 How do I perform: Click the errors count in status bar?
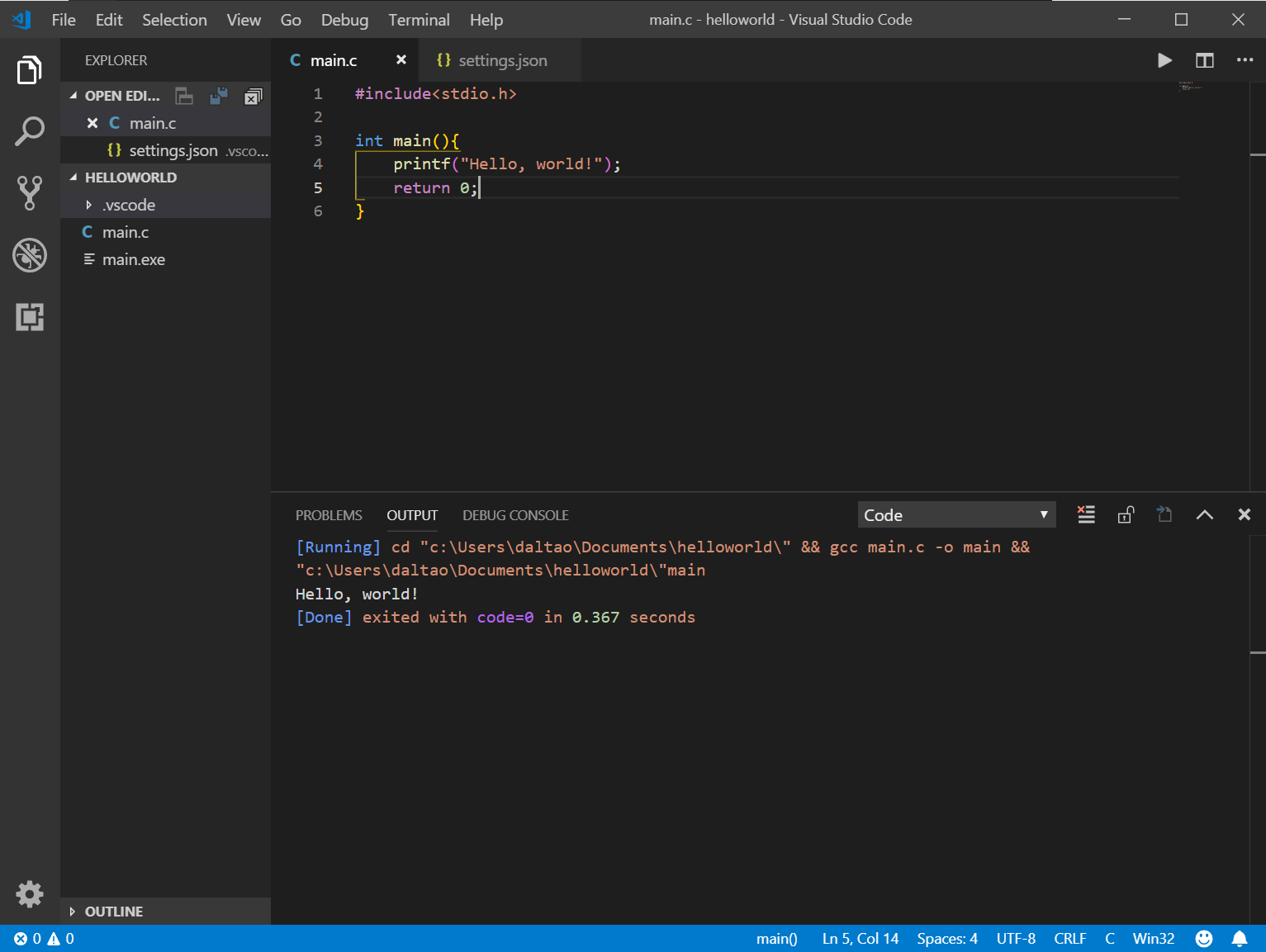(27, 939)
